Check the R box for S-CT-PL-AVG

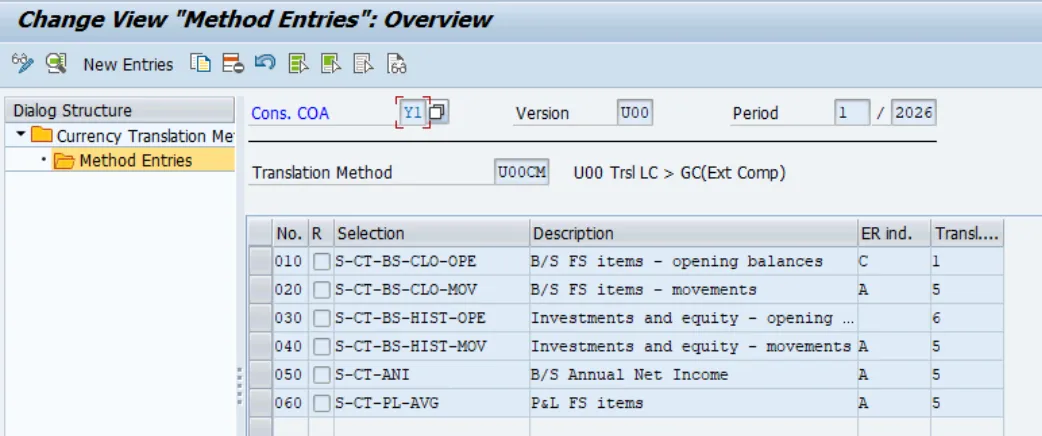click(x=321, y=403)
